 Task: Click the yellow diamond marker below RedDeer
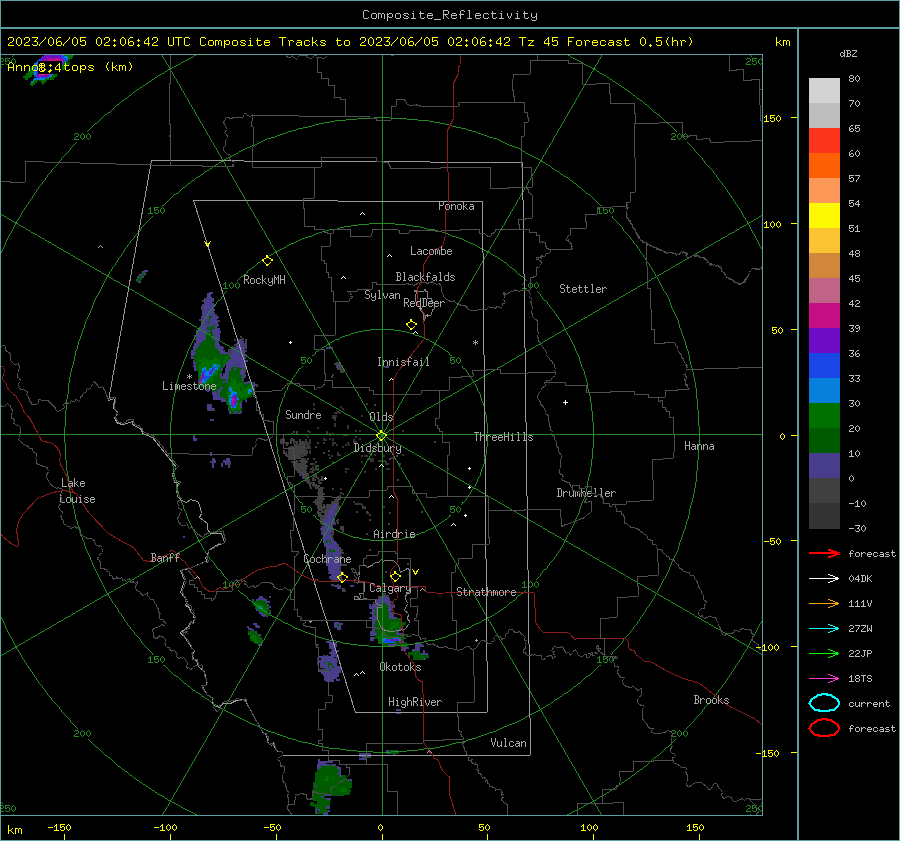click(x=411, y=325)
